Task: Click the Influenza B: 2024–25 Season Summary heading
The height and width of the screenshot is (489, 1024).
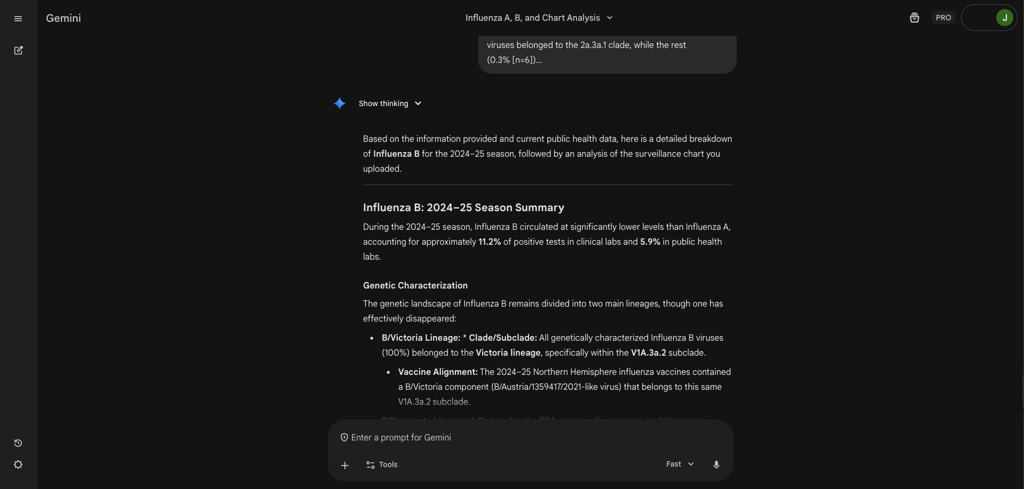Action: 464,208
